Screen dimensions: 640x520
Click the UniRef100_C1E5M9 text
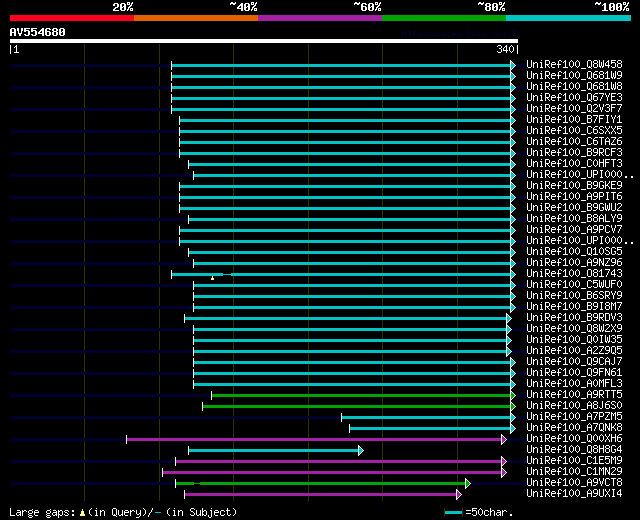pos(574,461)
